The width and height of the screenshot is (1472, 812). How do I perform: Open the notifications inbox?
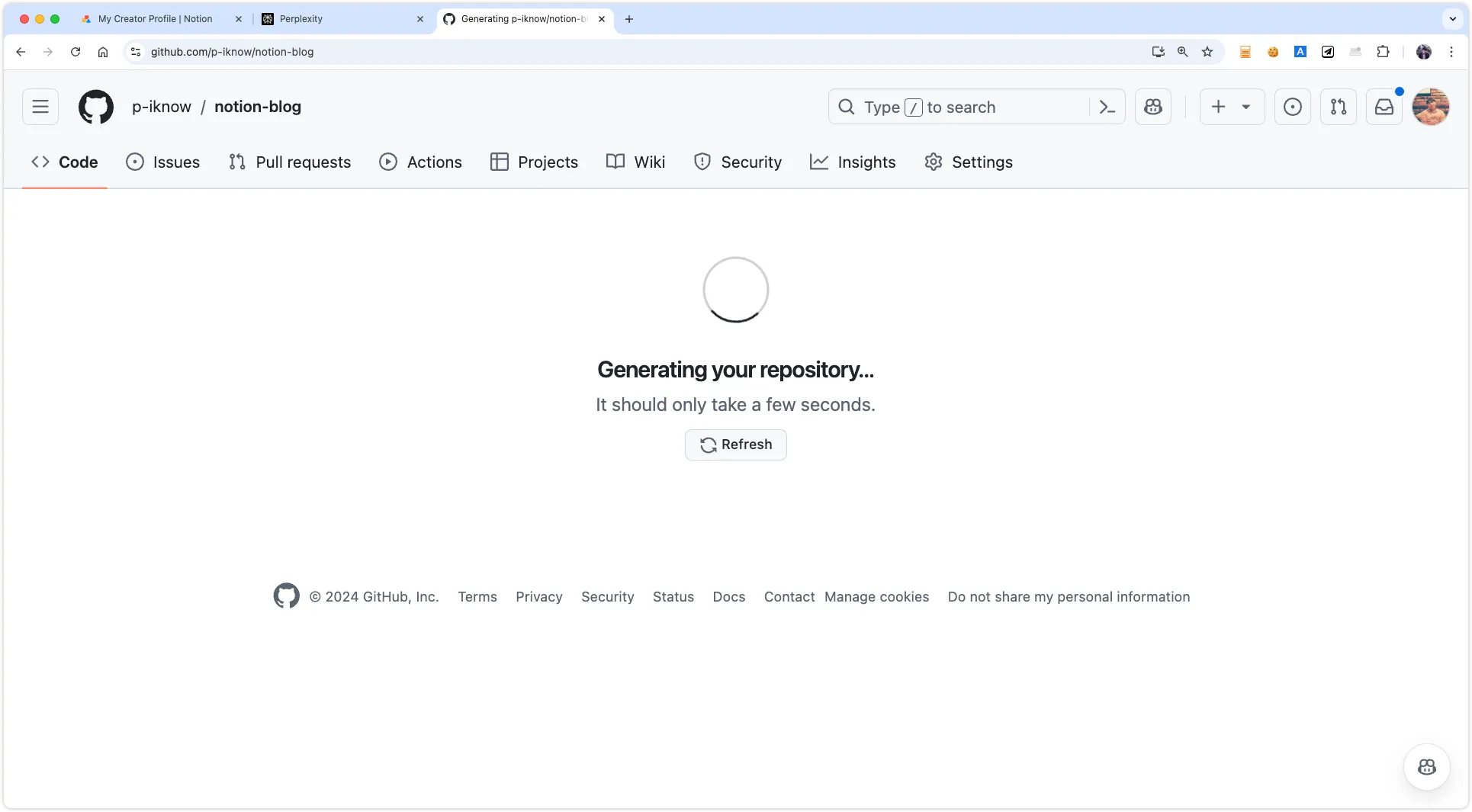tap(1384, 108)
